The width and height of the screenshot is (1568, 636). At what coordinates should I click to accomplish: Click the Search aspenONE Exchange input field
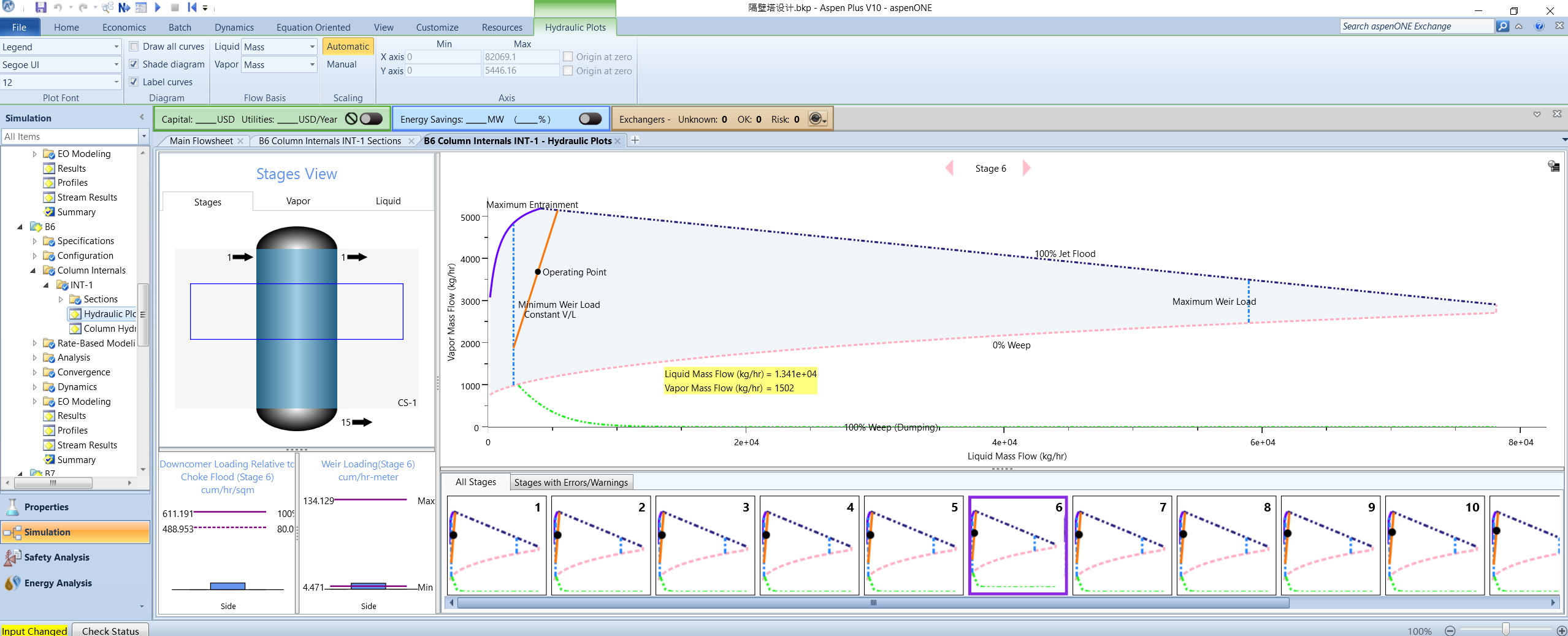1417,26
